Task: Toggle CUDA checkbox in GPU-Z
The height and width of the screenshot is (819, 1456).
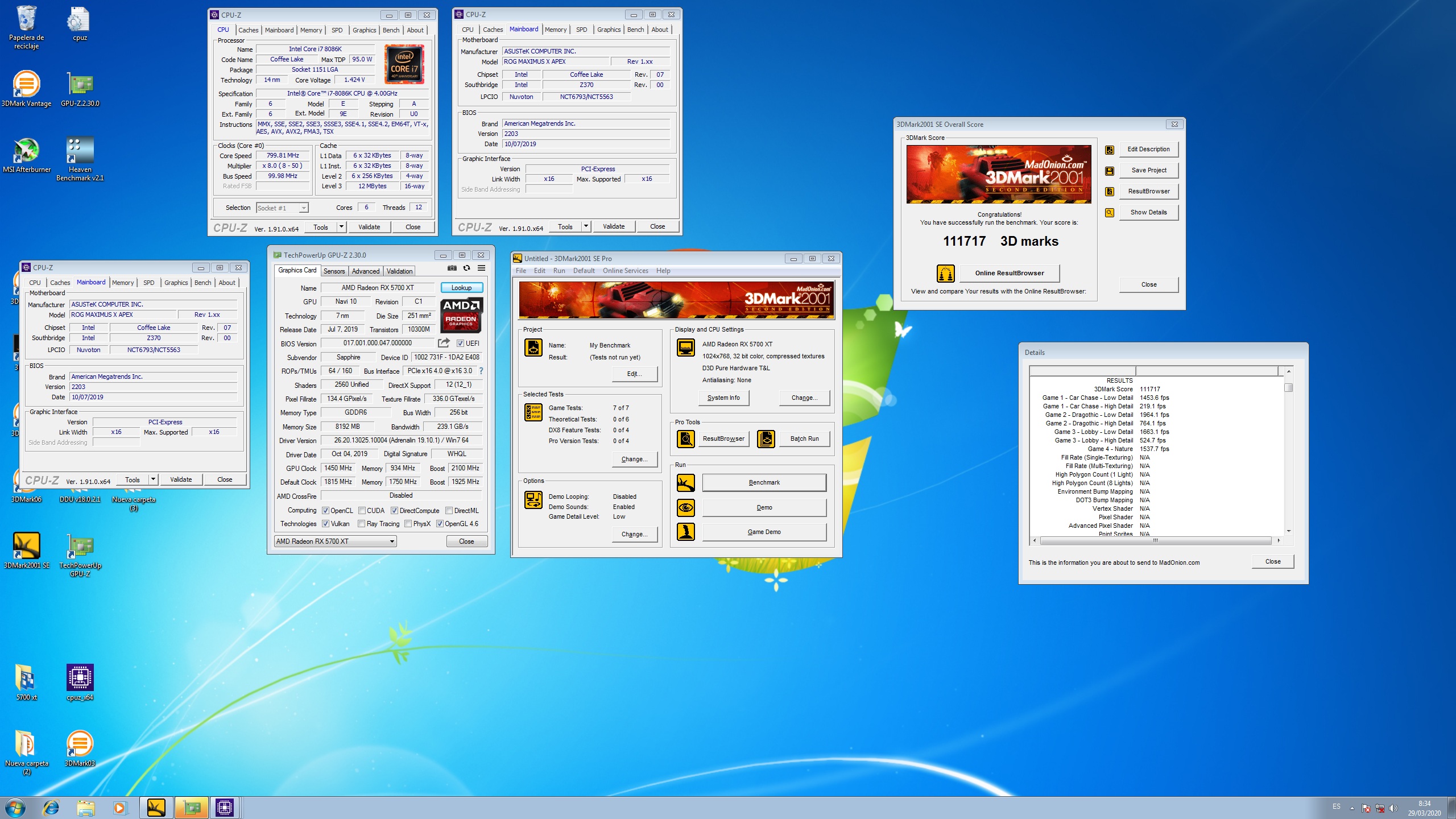Action: coord(362,510)
